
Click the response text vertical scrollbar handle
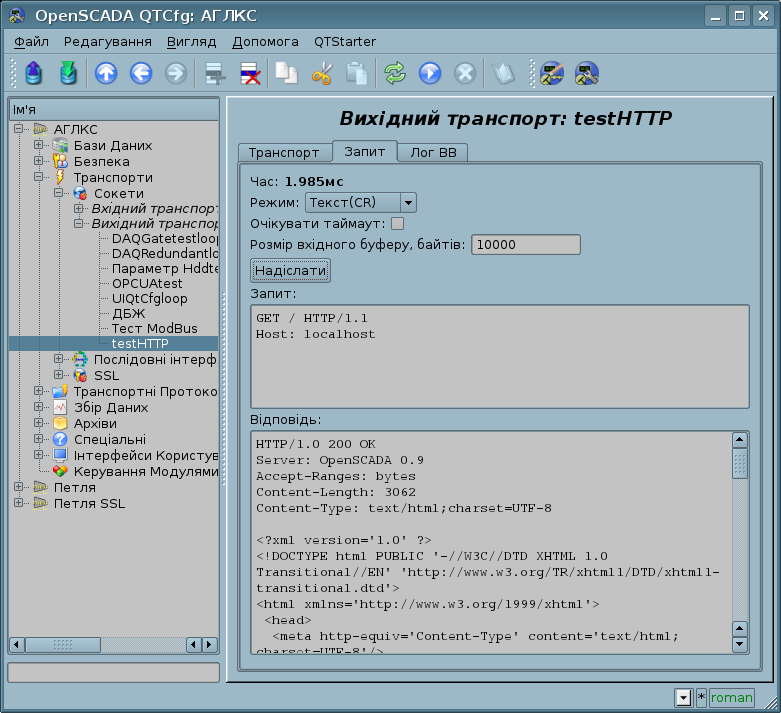(740, 463)
